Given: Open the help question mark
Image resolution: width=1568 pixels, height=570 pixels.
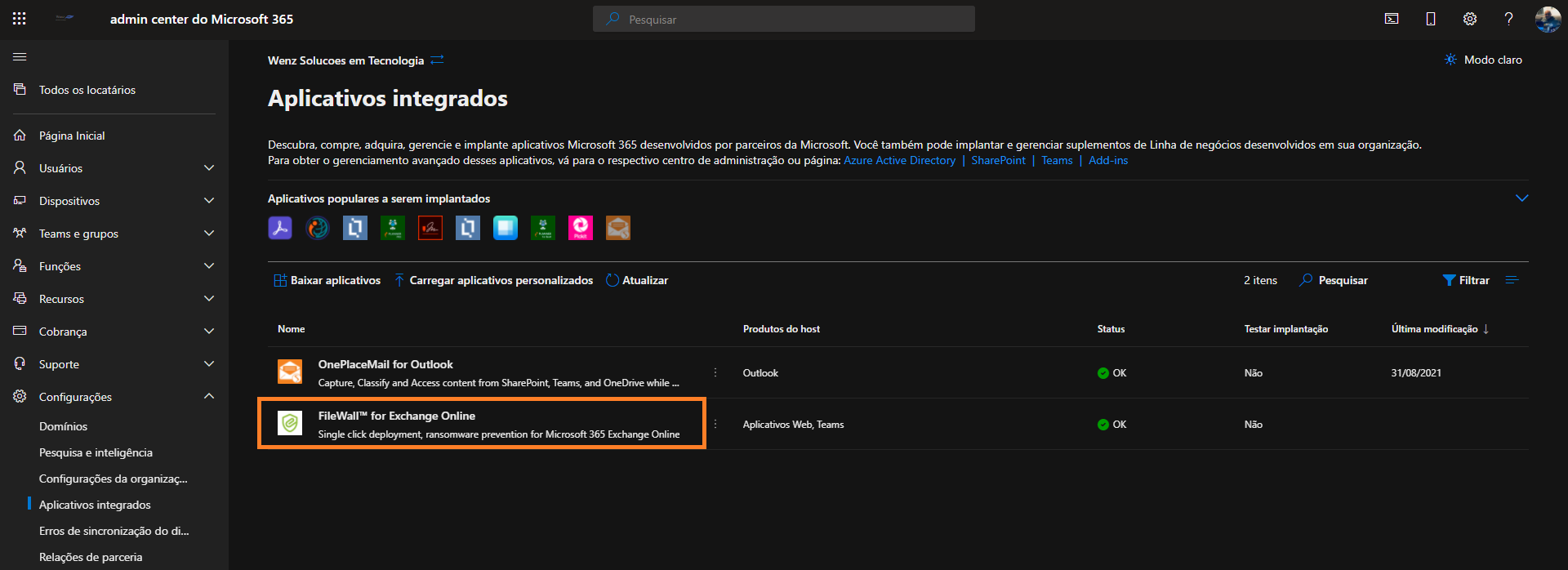Looking at the screenshot, I should 1508,19.
